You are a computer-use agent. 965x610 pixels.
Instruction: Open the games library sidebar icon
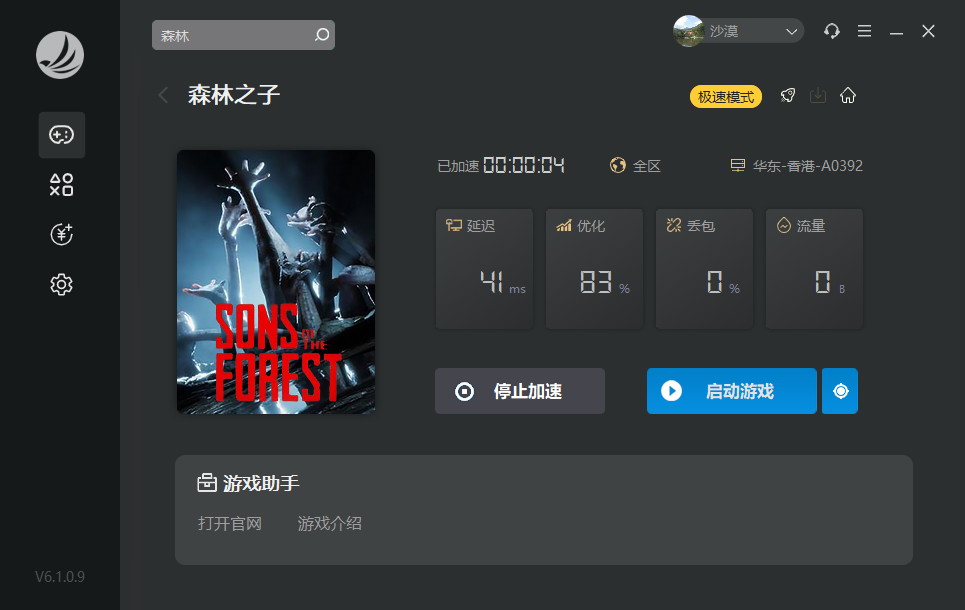click(x=62, y=135)
